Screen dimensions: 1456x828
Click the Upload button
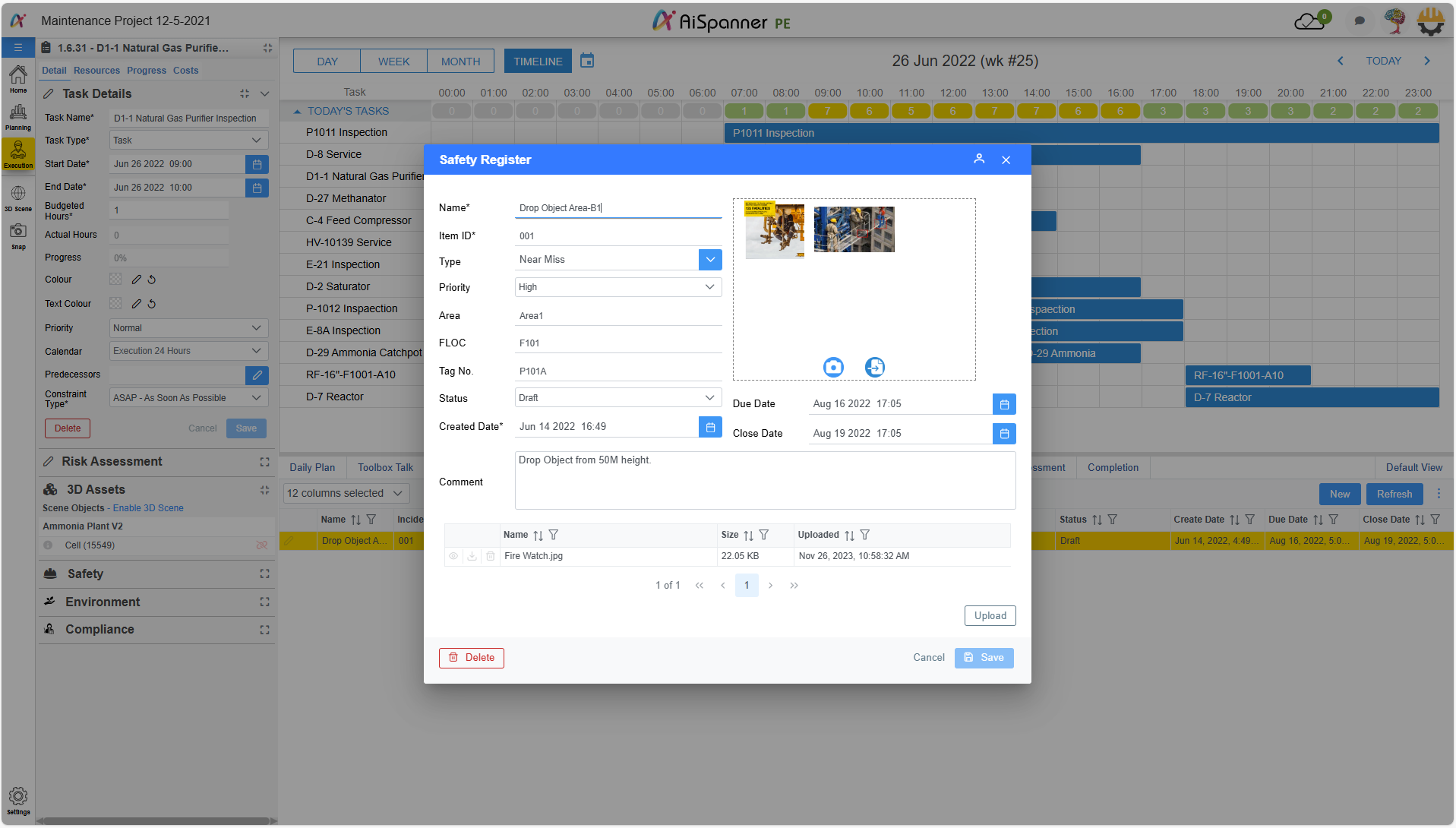990,616
